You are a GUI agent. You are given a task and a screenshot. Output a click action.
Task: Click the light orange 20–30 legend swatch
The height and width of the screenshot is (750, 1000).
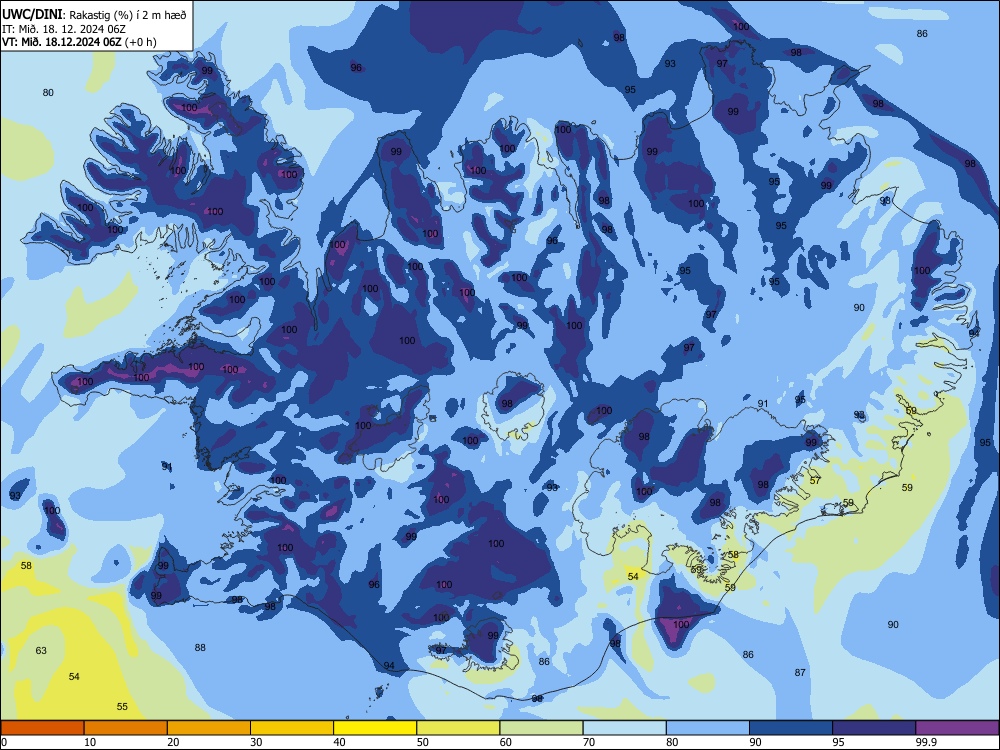(209, 728)
